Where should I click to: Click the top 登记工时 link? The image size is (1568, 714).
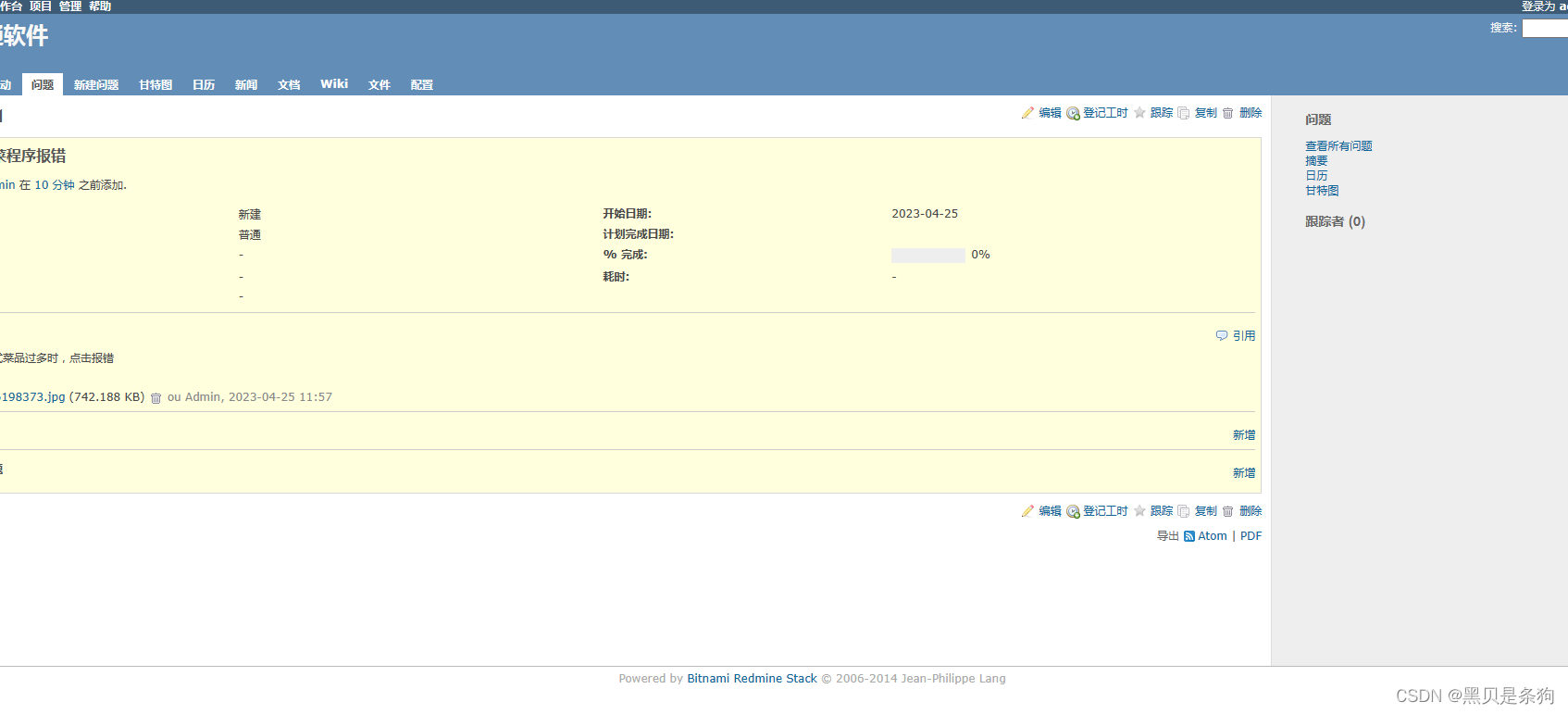1105,113
